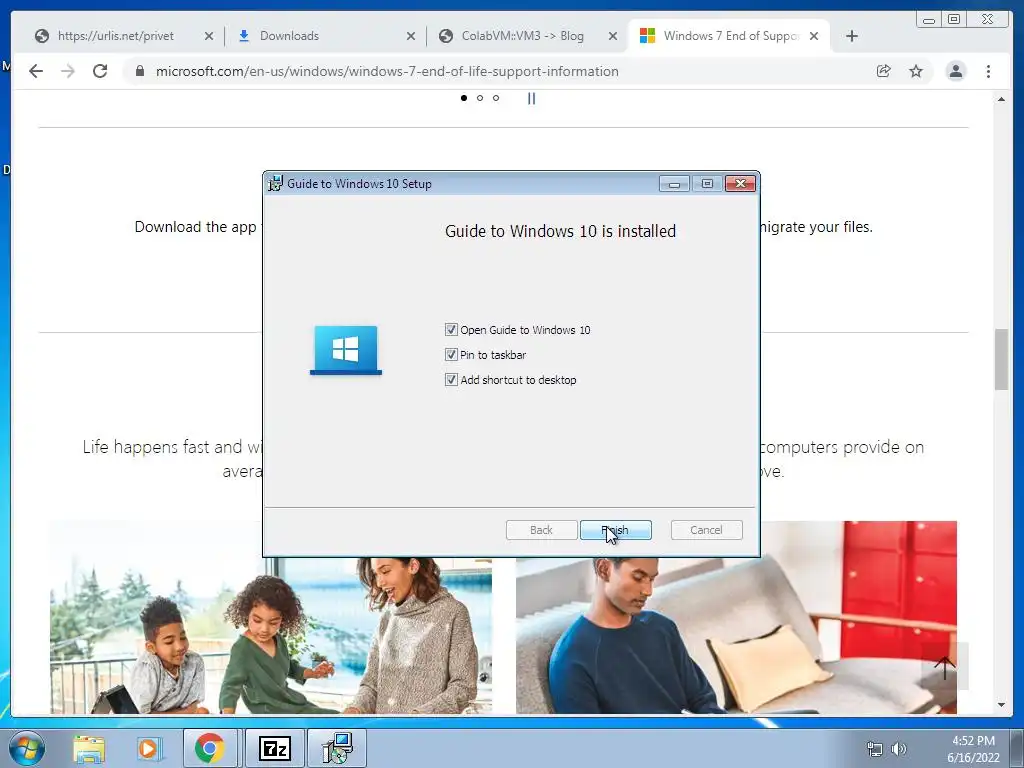Uncheck Add shortcut to desktop
The height and width of the screenshot is (768, 1024).
pyautogui.click(x=451, y=379)
